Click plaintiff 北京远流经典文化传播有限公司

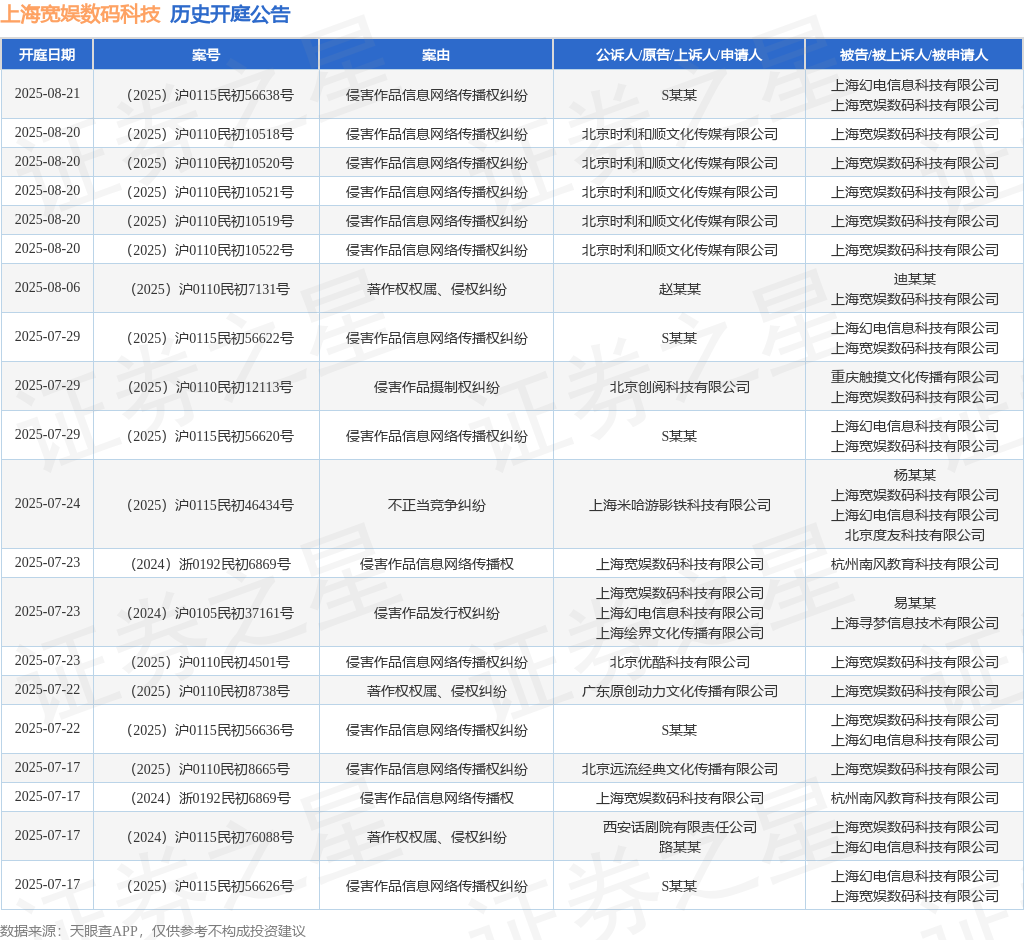[679, 770]
